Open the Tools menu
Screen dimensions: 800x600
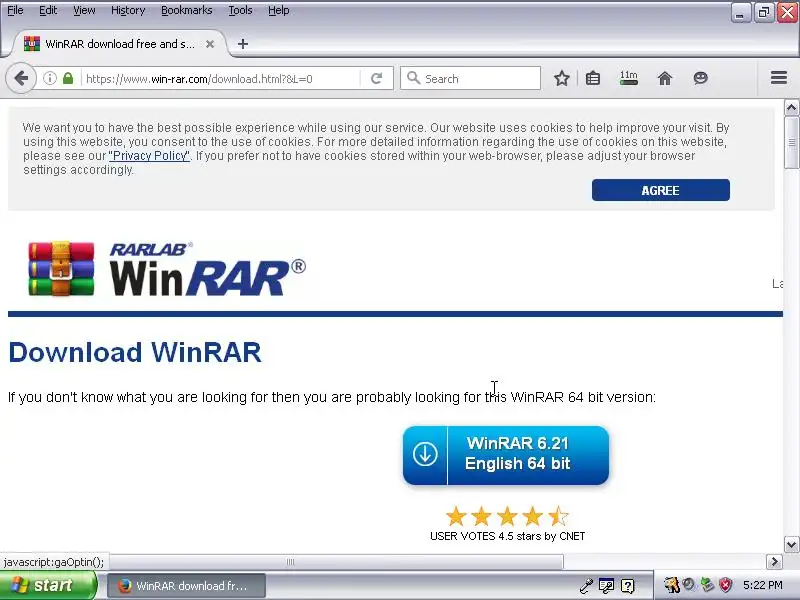click(240, 10)
